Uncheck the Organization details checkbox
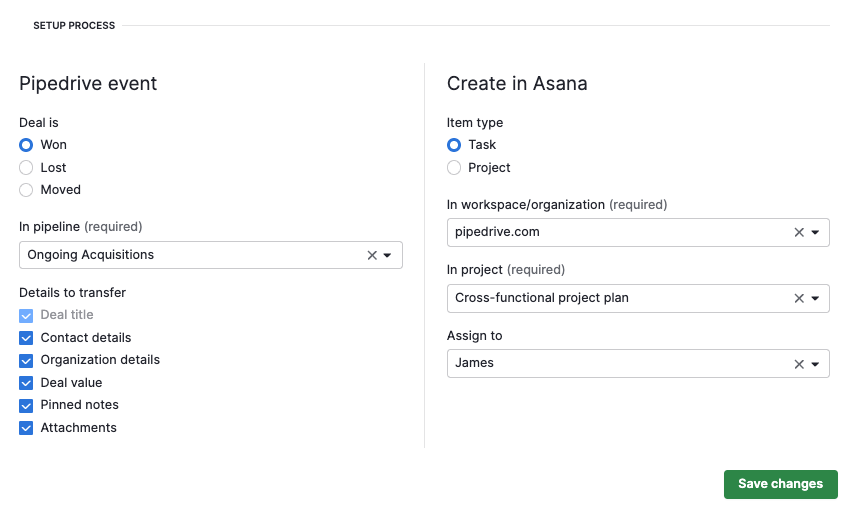 tap(26, 360)
